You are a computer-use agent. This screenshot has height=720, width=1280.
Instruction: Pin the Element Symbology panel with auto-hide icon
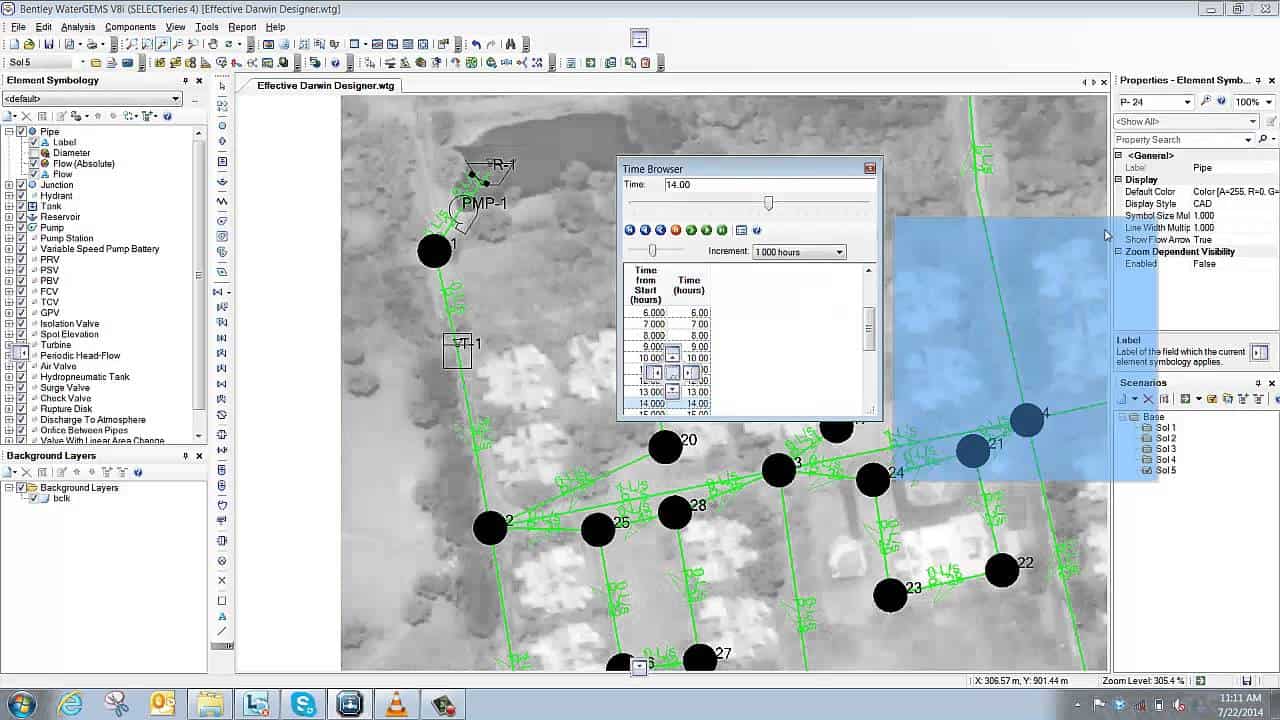pos(185,80)
